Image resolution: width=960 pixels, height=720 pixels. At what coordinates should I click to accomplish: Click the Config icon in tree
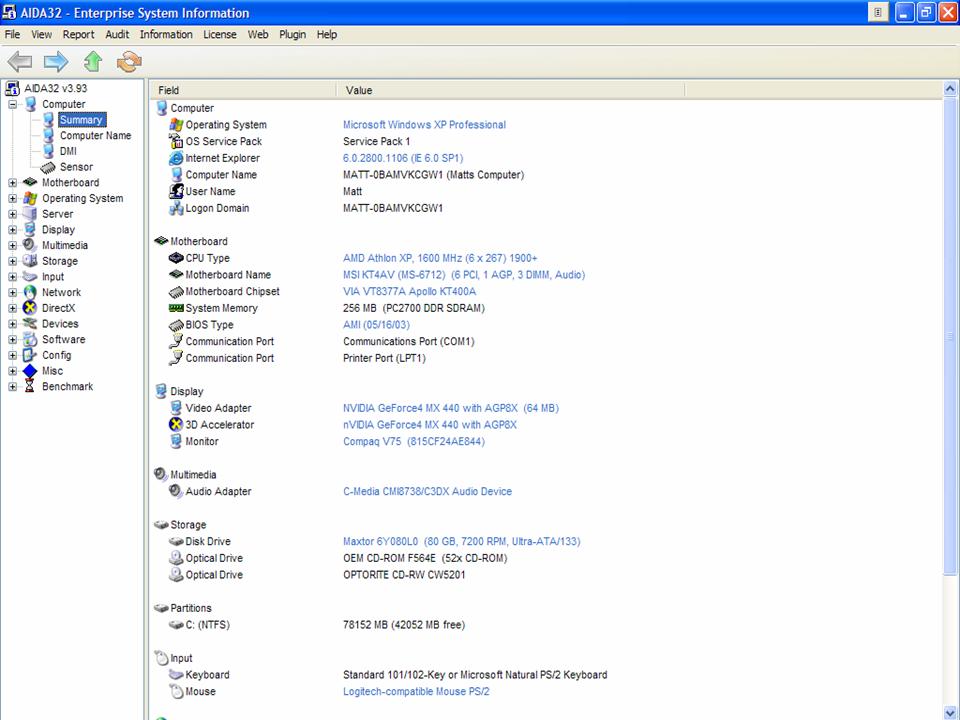pyautogui.click(x=29, y=355)
